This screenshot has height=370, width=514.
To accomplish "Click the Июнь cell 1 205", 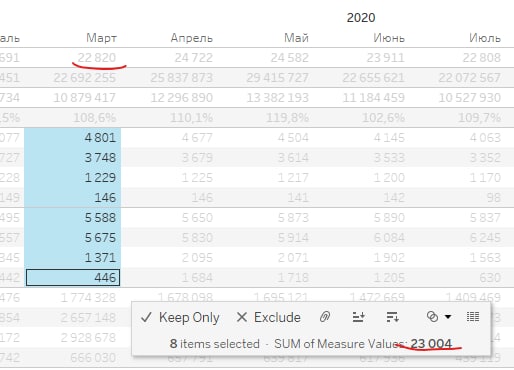I will point(389,278).
